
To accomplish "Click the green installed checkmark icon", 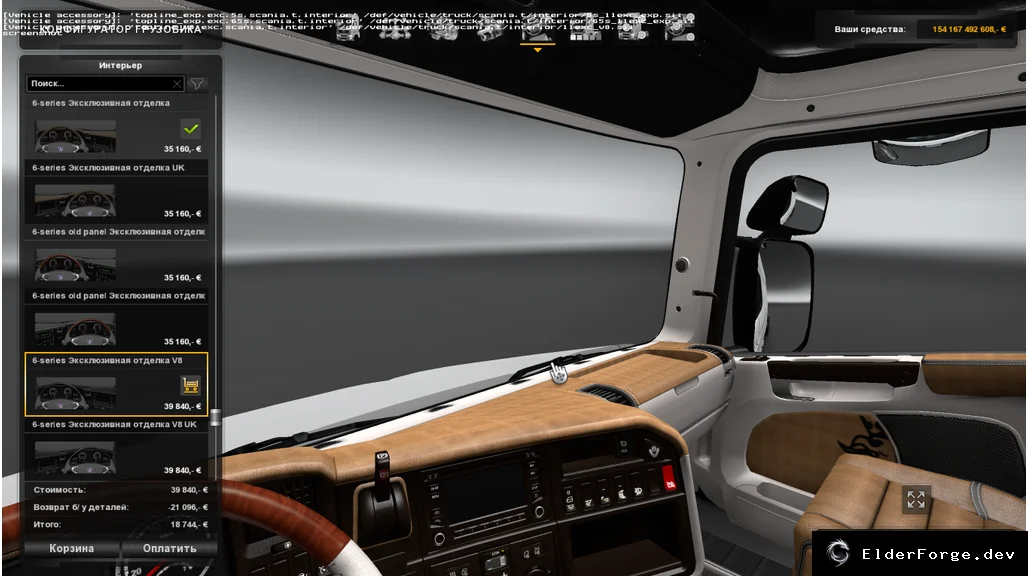I will (191, 129).
